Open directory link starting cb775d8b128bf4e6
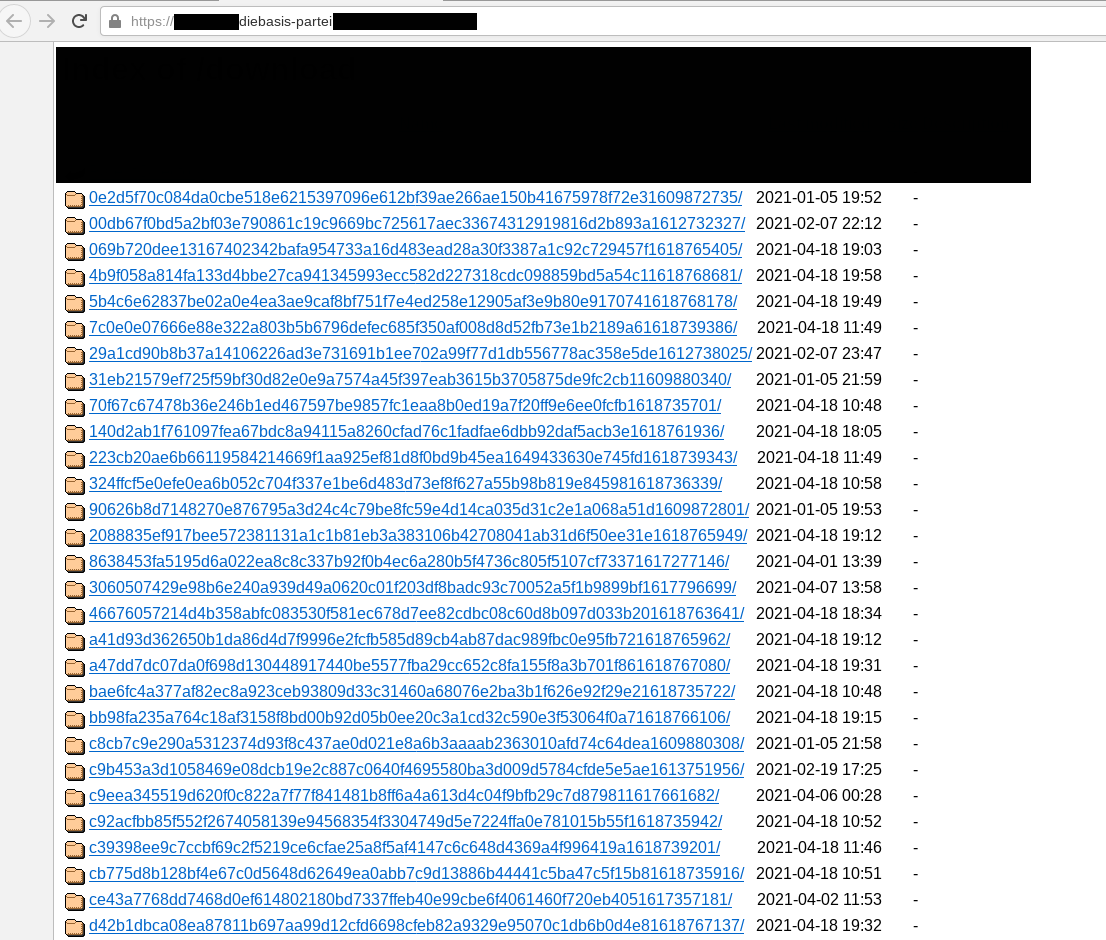The image size is (1106, 940). tap(417, 874)
